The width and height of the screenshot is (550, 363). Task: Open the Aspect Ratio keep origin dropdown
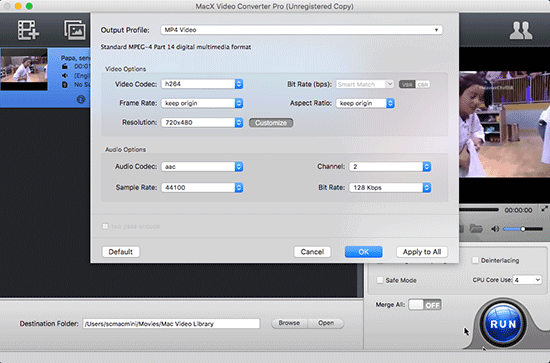point(365,103)
